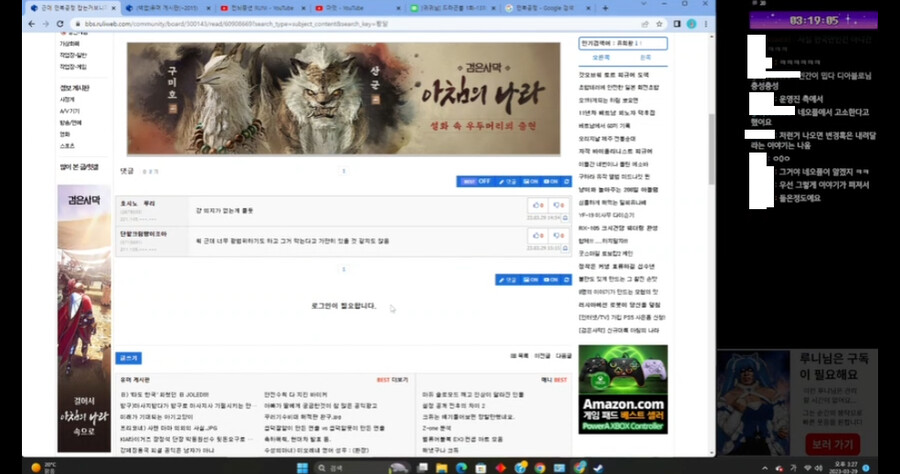The width and height of the screenshot is (900, 474).
Task: Open the 검은사막 아침의 나라 banner
Action: click(343, 99)
